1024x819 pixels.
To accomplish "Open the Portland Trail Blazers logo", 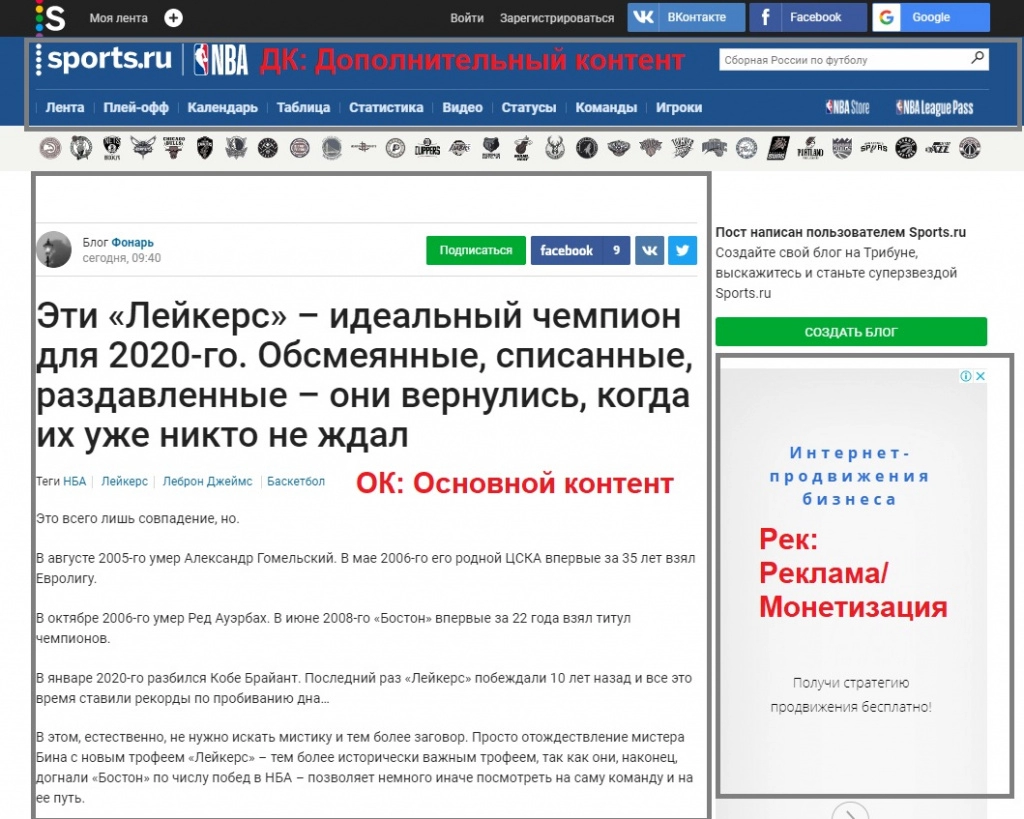I will tap(810, 148).
